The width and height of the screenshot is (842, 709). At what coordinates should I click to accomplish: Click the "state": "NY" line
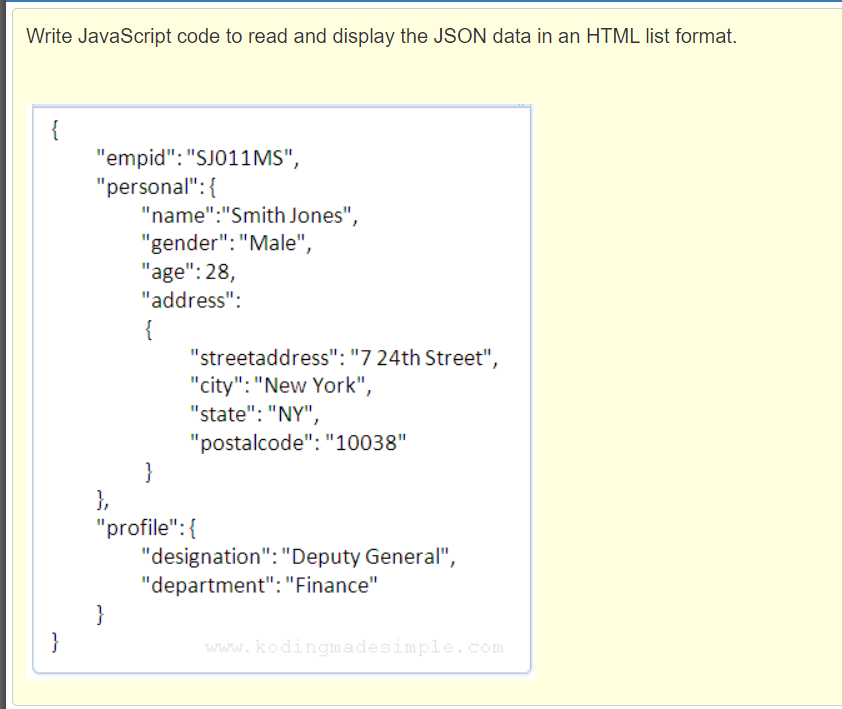pos(255,414)
